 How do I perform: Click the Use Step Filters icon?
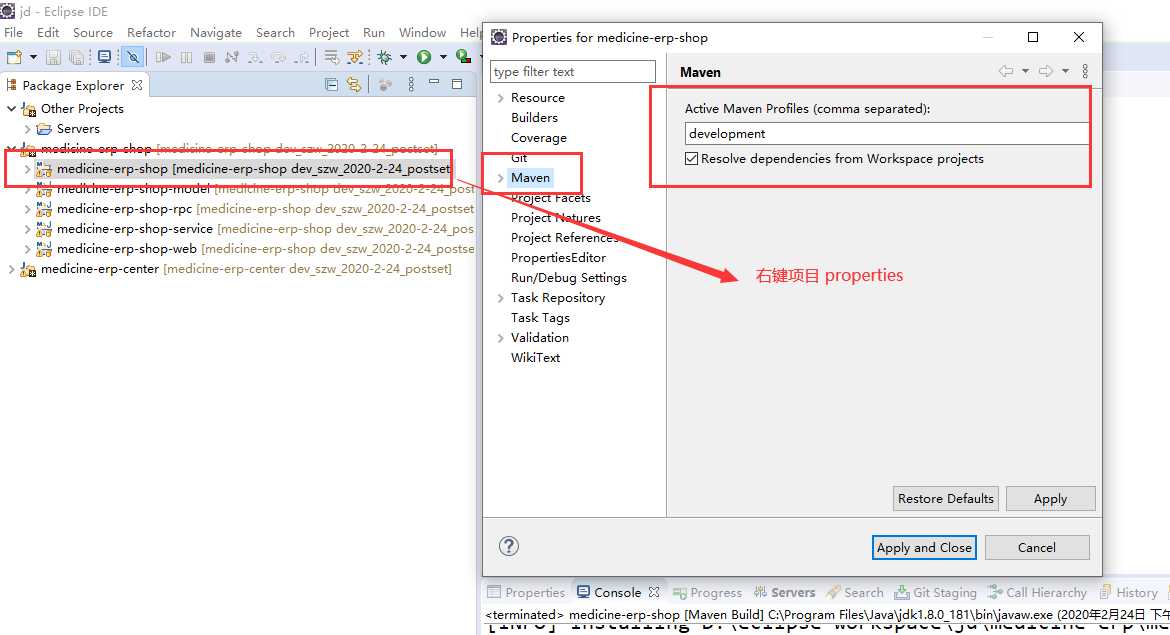pyautogui.click(x=355, y=57)
